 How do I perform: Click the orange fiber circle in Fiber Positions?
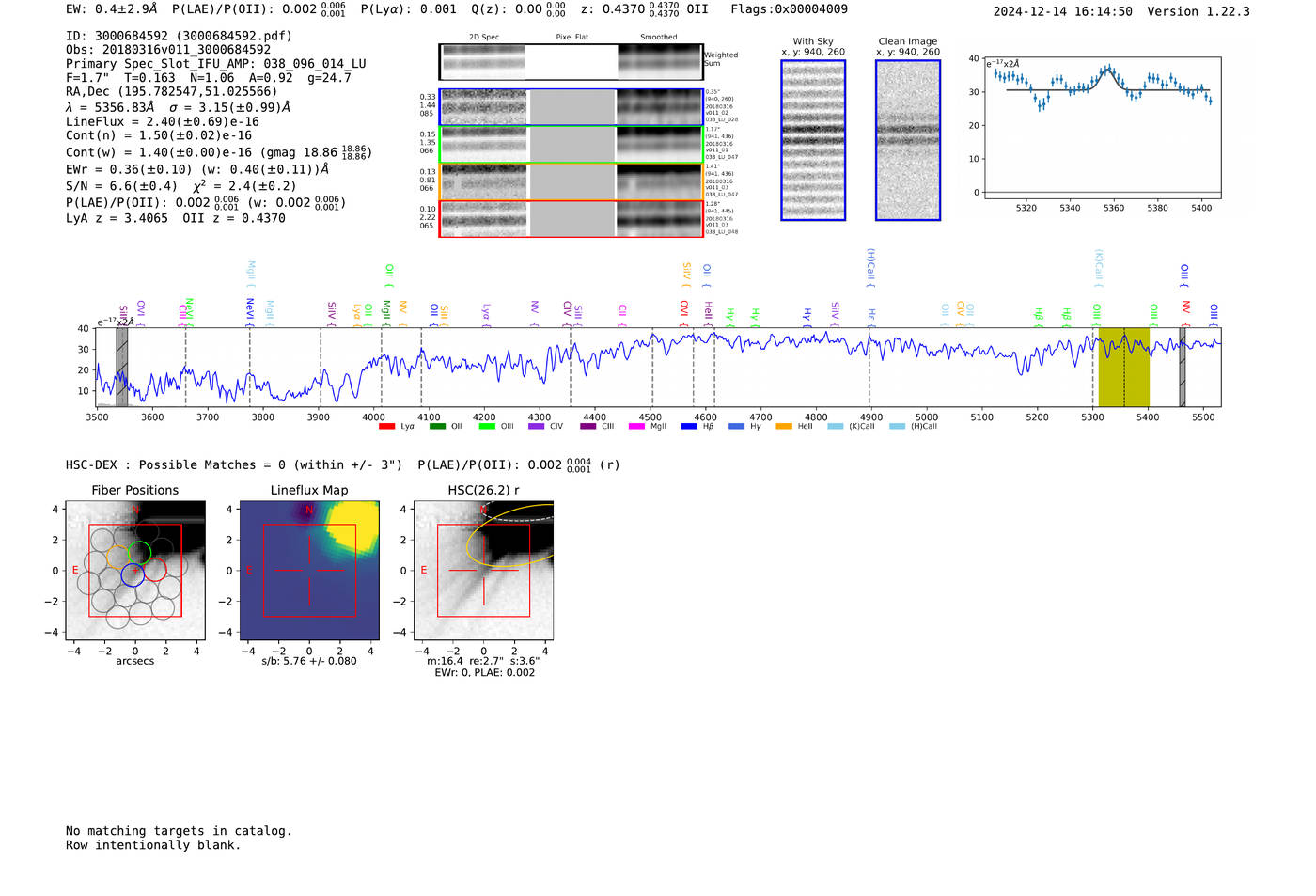[118, 557]
